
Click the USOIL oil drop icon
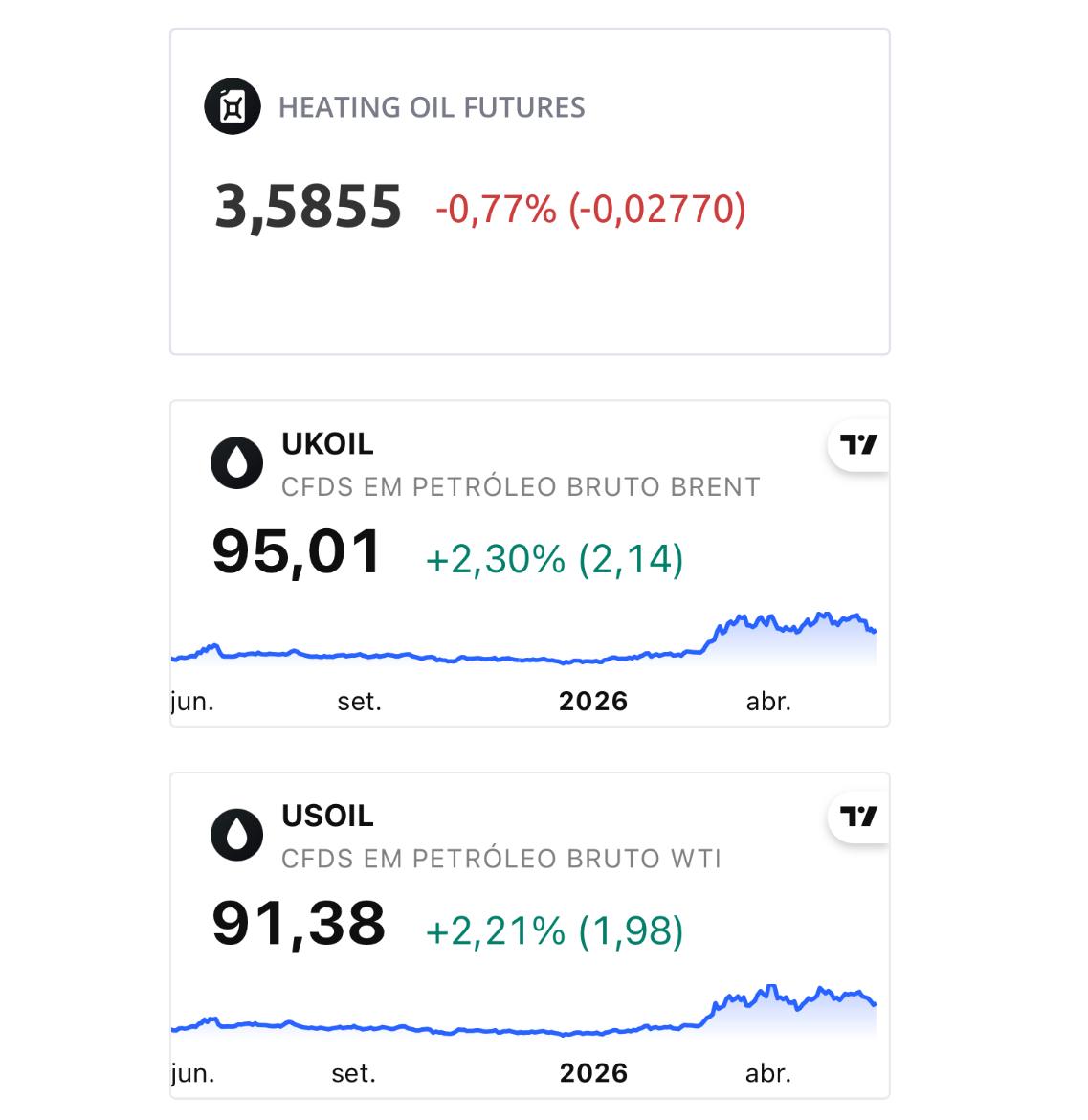(237, 835)
